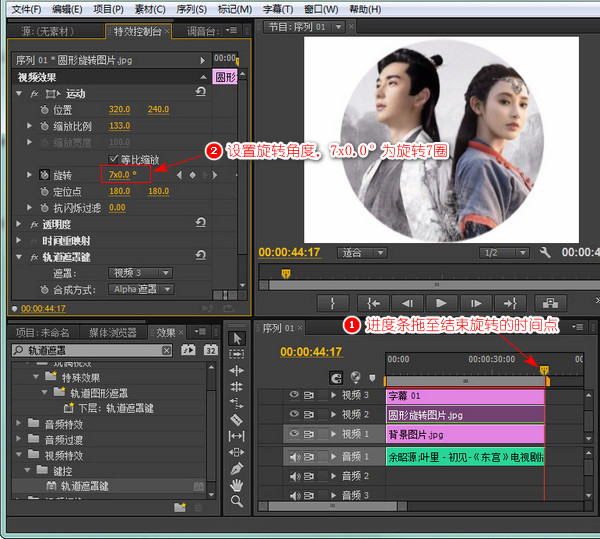Viewport: 600px width, 539px height.
Task: Hide the 视频 2 track eye
Action: pyautogui.click(x=294, y=414)
